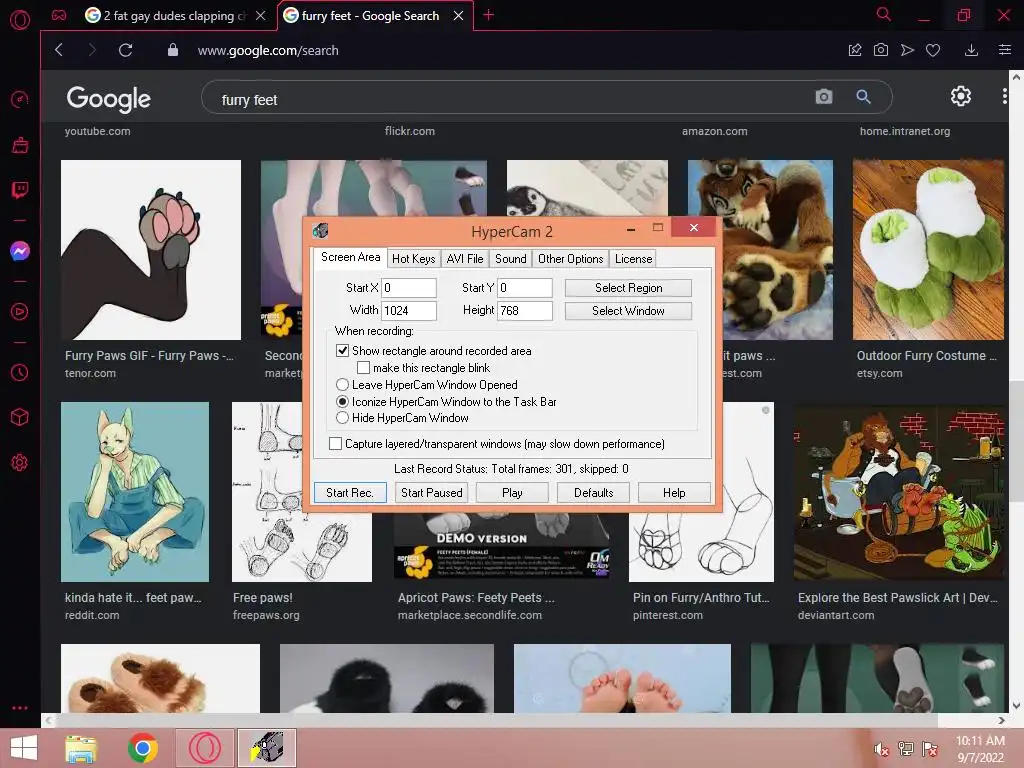This screenshot has width=1024, height=768.
Task: Search tabs with magnifier in title bar
Action: [884, 14]
